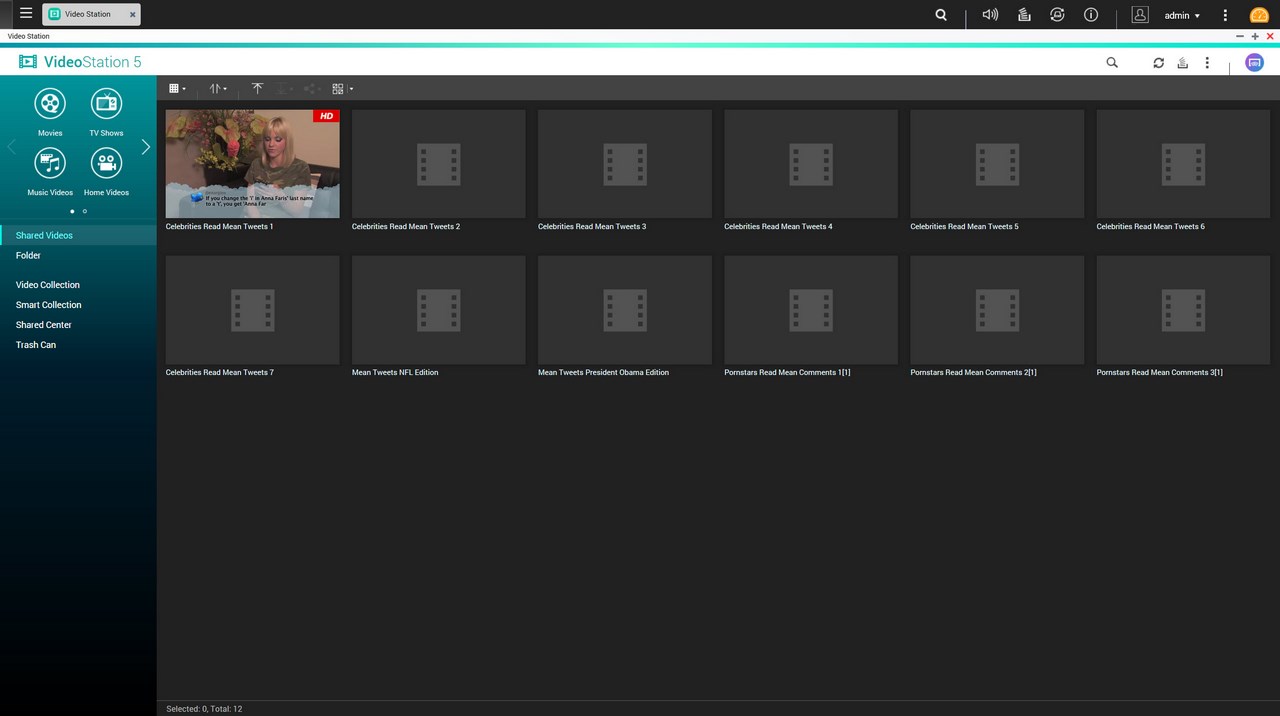Click the 'Selected: 0, Total: 12' status text
The height and width of the screenshot is (716, 1280).
(204, 709)
